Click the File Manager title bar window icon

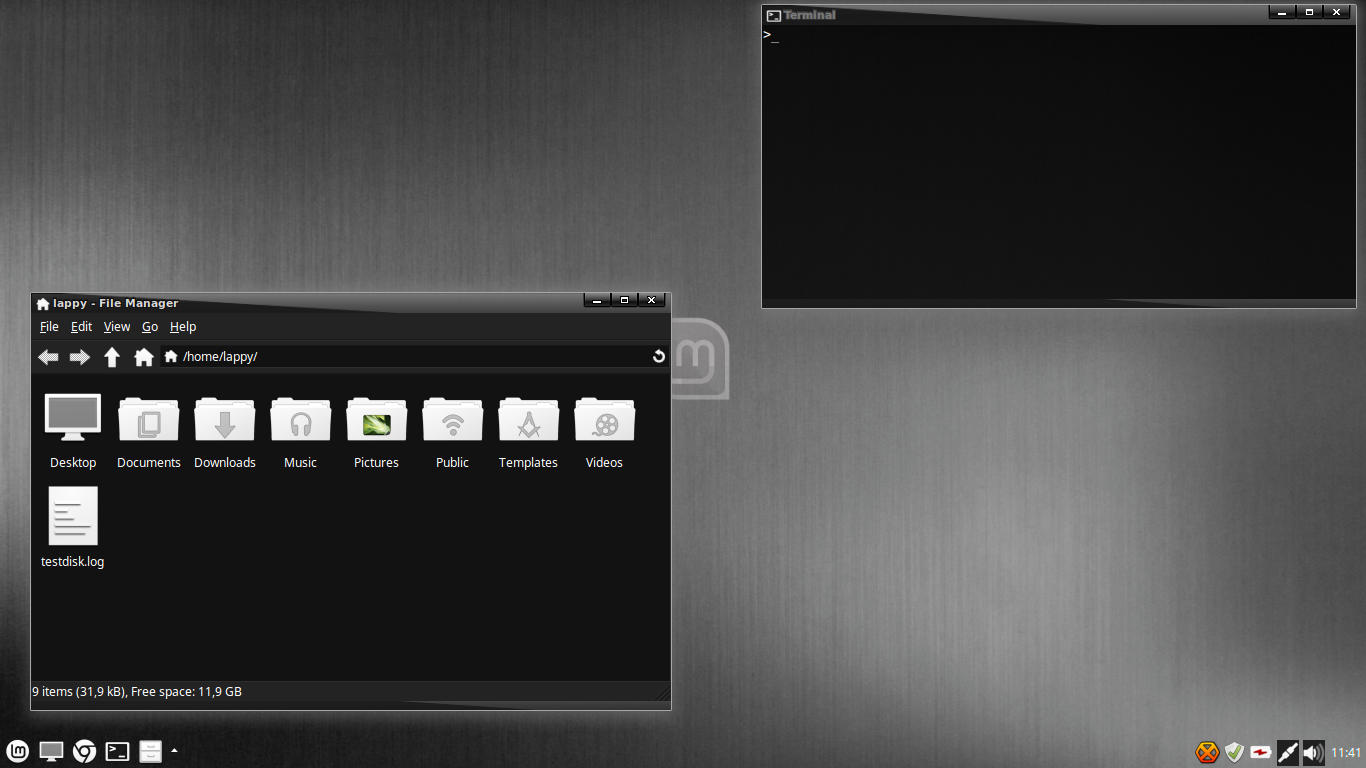pyautogui.click(x=43, y=304)
